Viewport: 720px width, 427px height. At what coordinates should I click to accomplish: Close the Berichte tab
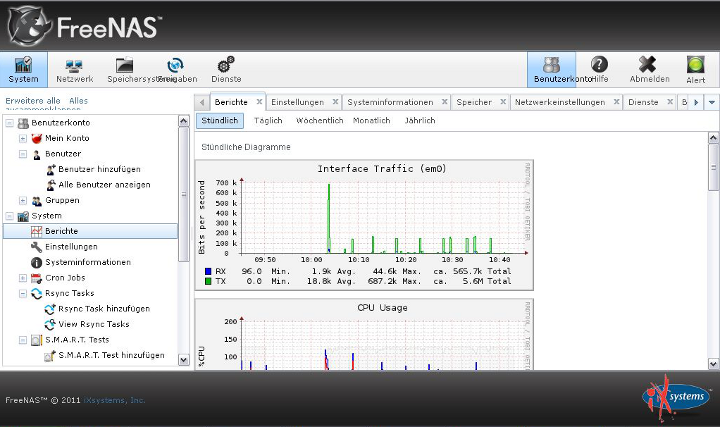click(x=259, y=102)
